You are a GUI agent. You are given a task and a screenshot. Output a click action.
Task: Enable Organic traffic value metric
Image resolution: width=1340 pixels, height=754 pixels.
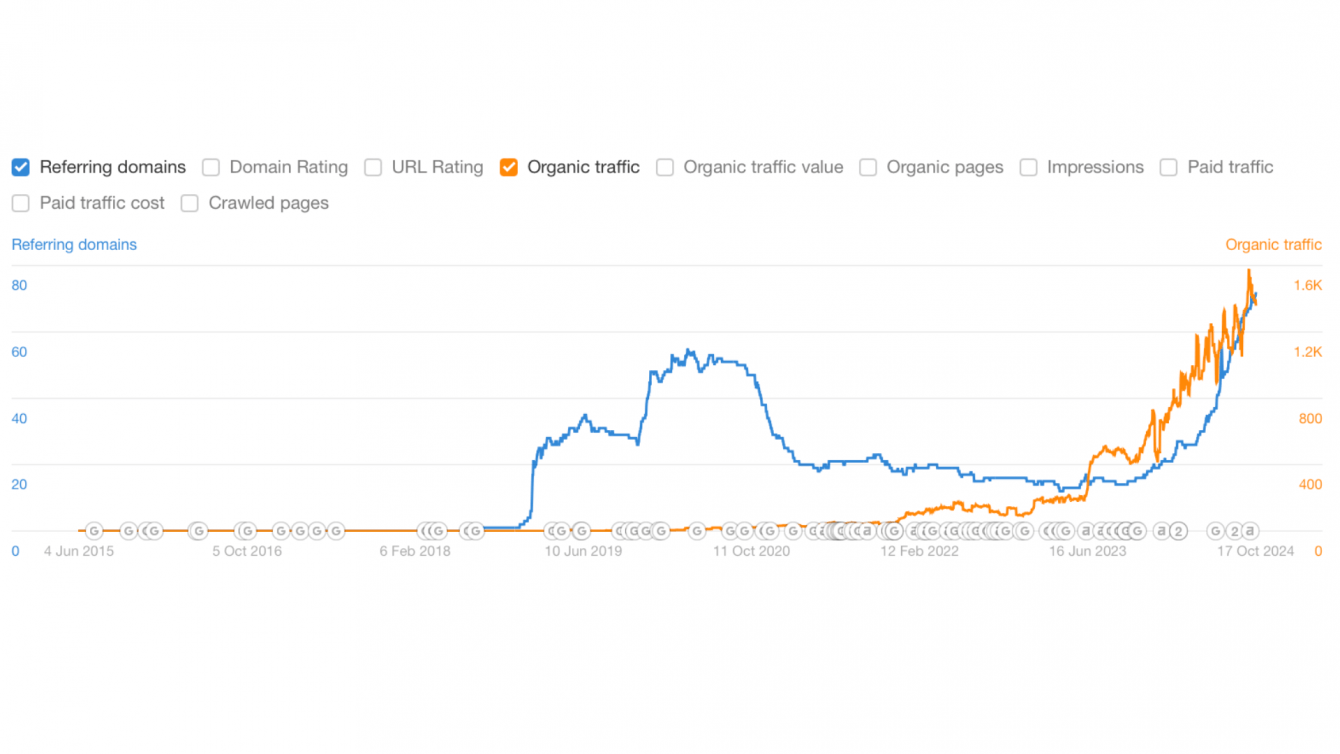[665, 167]
